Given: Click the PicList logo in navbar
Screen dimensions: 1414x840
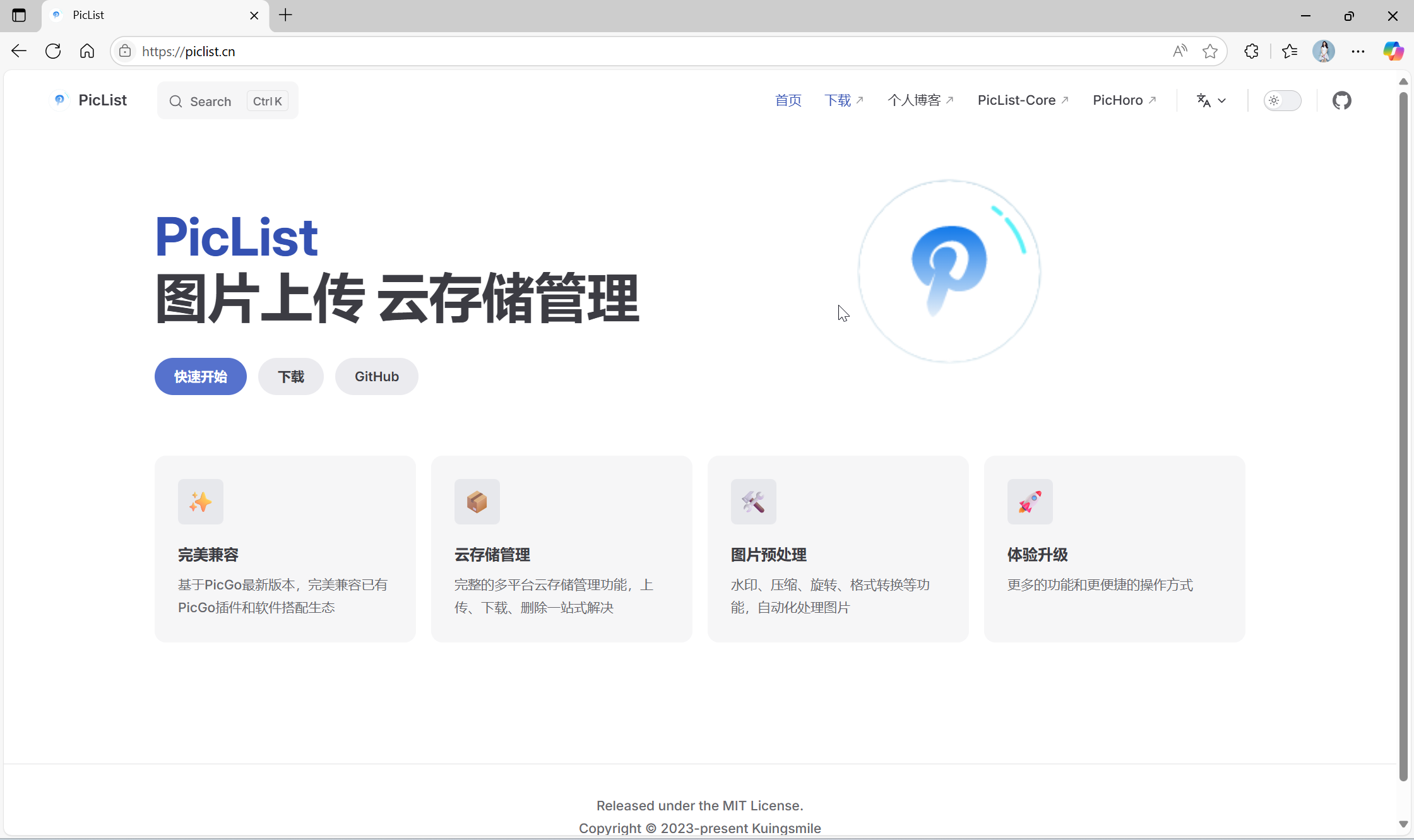Looking at the screenshot, I should (x=90, y=100).
